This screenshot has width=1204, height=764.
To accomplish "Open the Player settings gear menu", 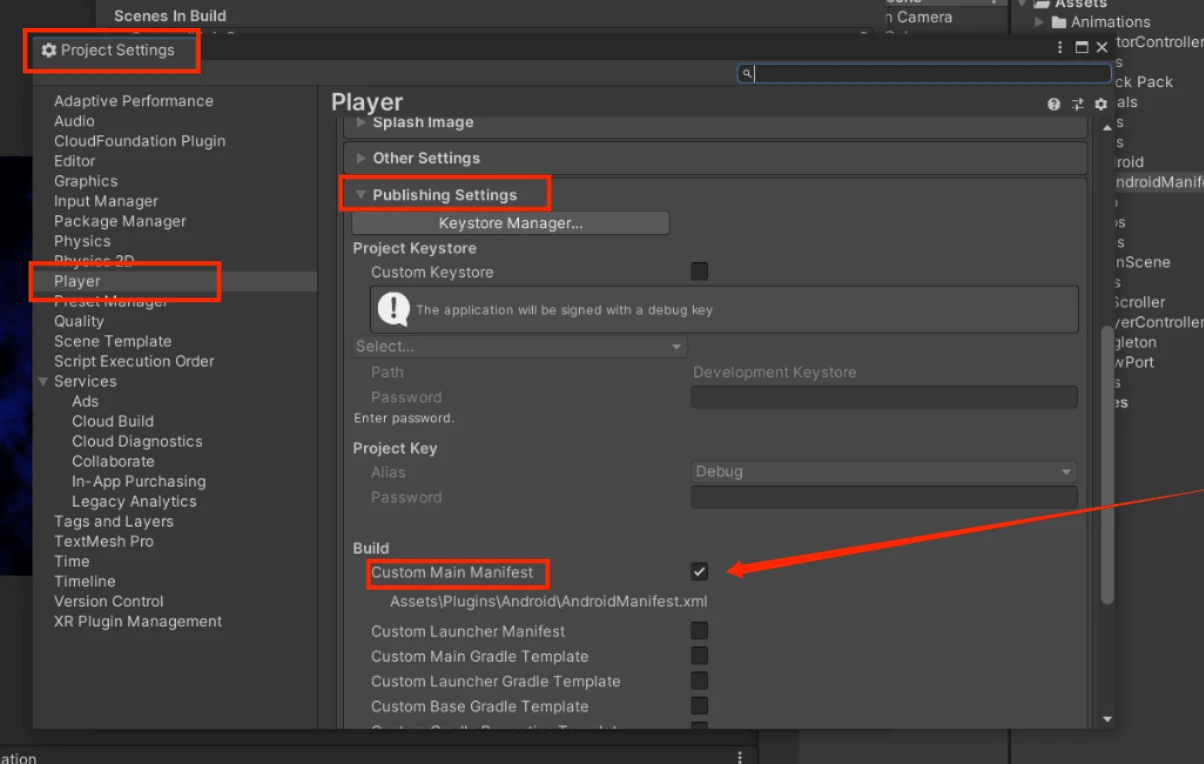I will [1101, 104].
